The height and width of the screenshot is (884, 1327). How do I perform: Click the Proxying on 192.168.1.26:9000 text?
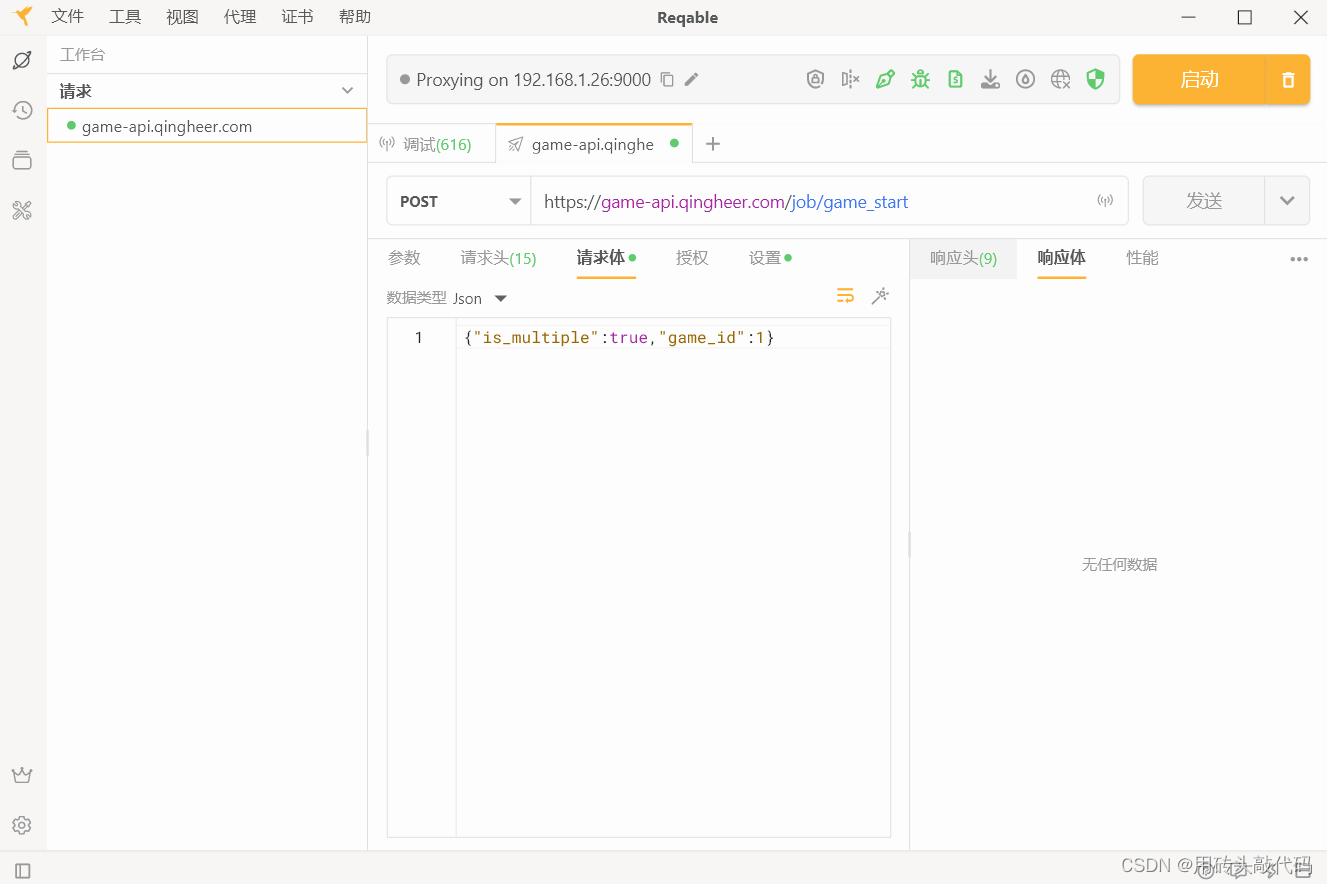point(533,79)
